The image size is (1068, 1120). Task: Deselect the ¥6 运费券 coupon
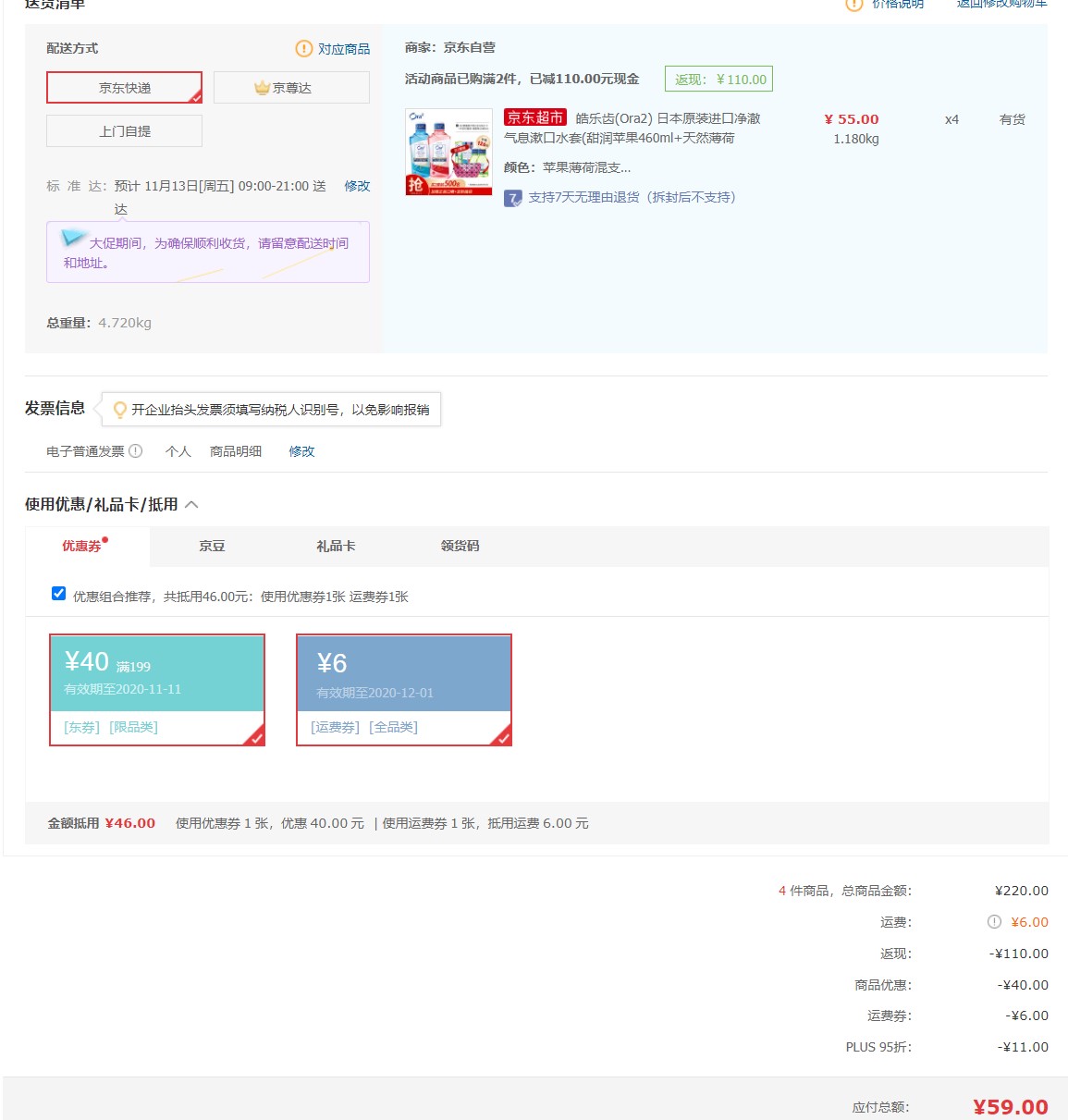(404, 690)
